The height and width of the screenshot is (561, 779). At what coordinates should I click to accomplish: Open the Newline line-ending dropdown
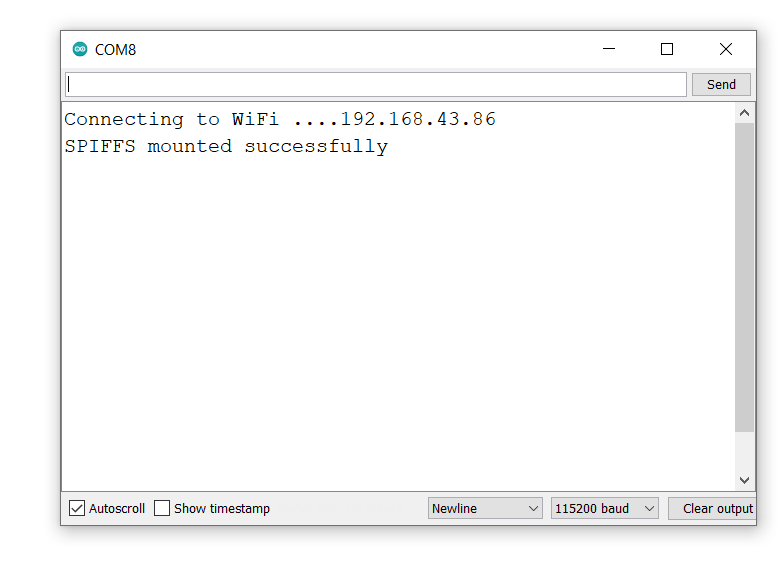coord(485,508)
